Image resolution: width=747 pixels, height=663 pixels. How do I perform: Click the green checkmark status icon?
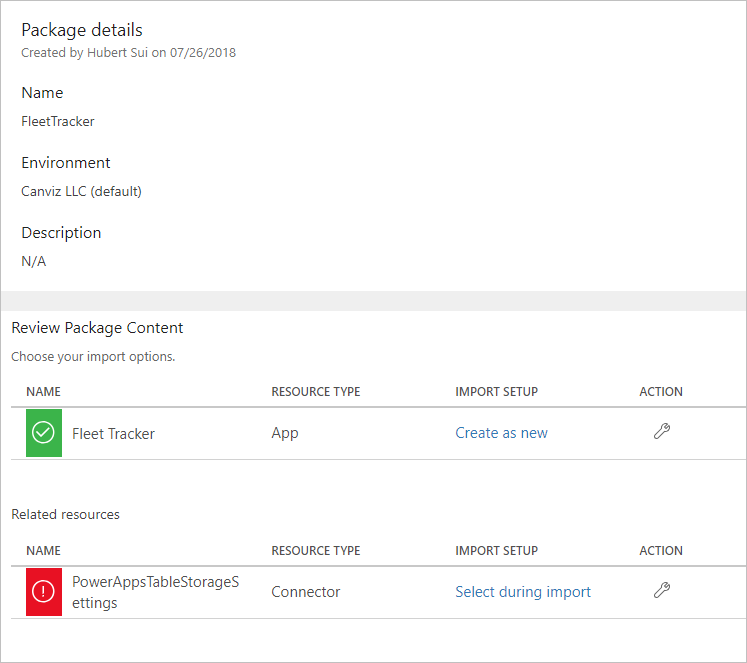click(x=44, y=433)
